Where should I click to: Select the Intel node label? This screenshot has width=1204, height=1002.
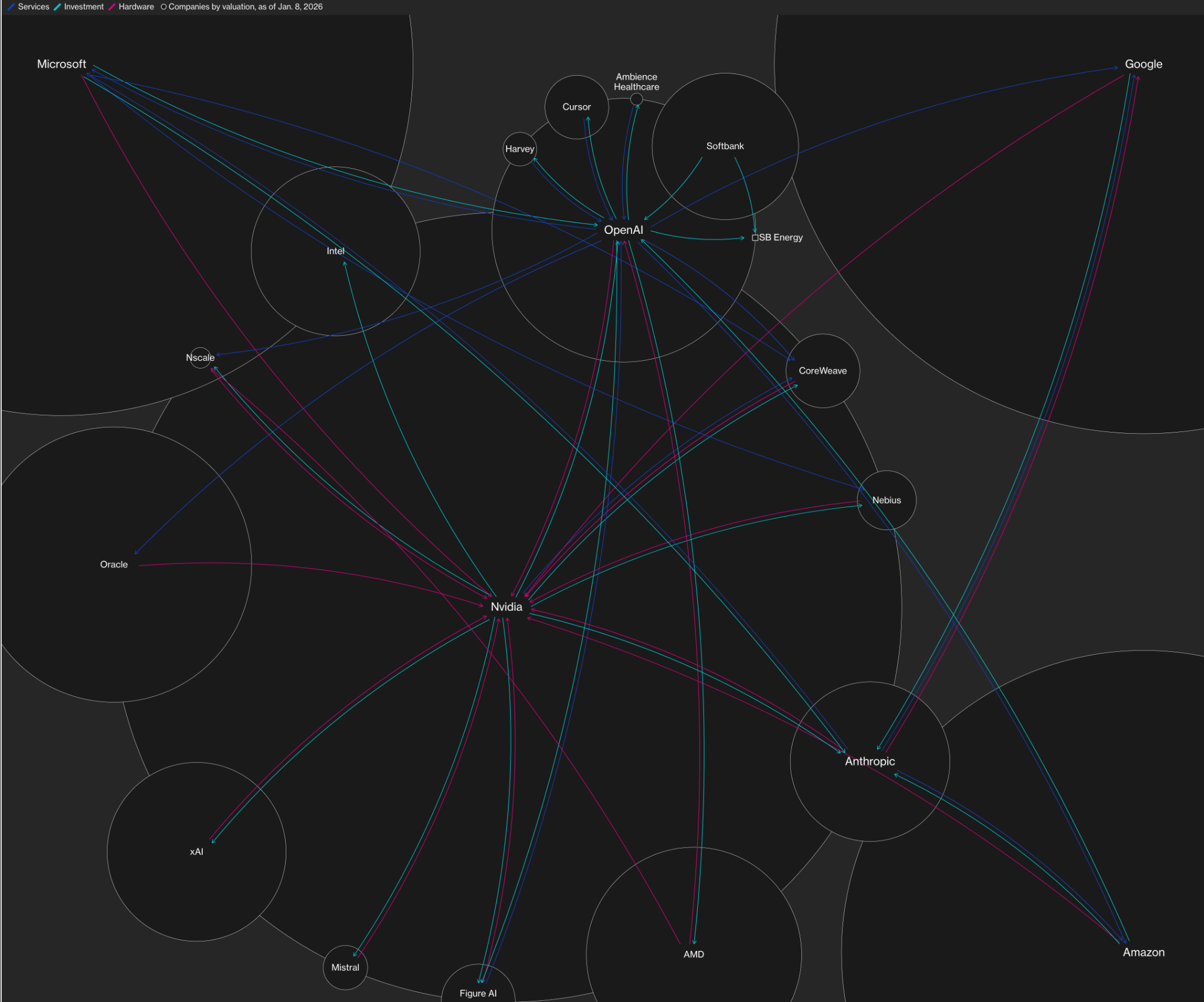tap(335, 251)
